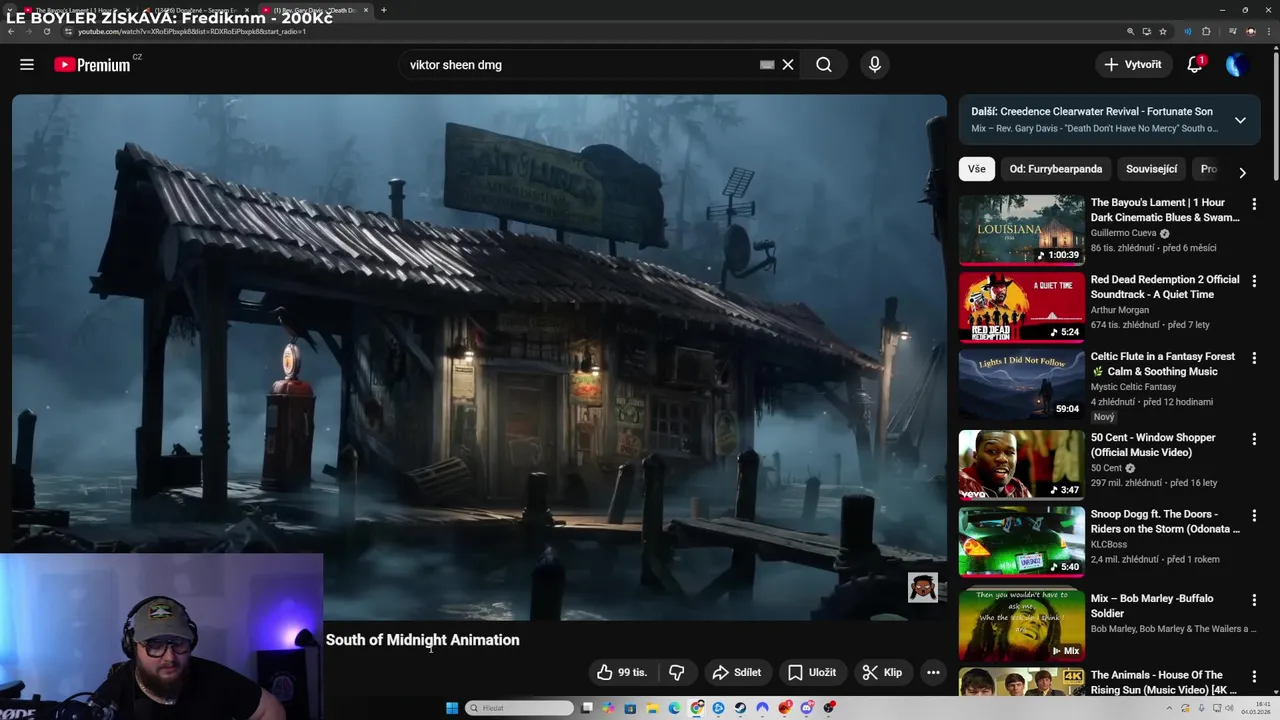This screenshot has height=720, width=1280.
Task: Open the Vytvořit create button
Action: point(1133,64)
